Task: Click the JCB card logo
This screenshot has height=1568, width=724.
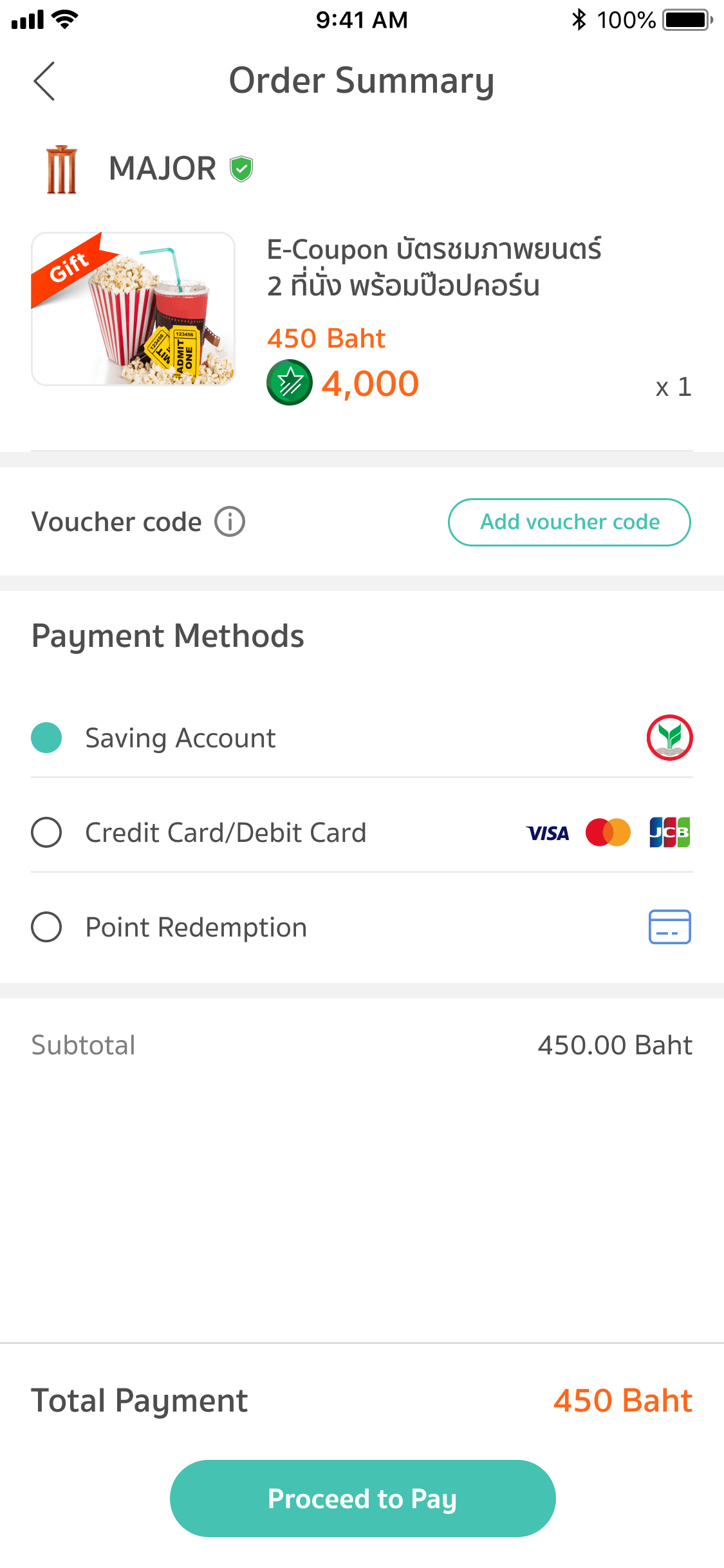Action: [669, 833]
